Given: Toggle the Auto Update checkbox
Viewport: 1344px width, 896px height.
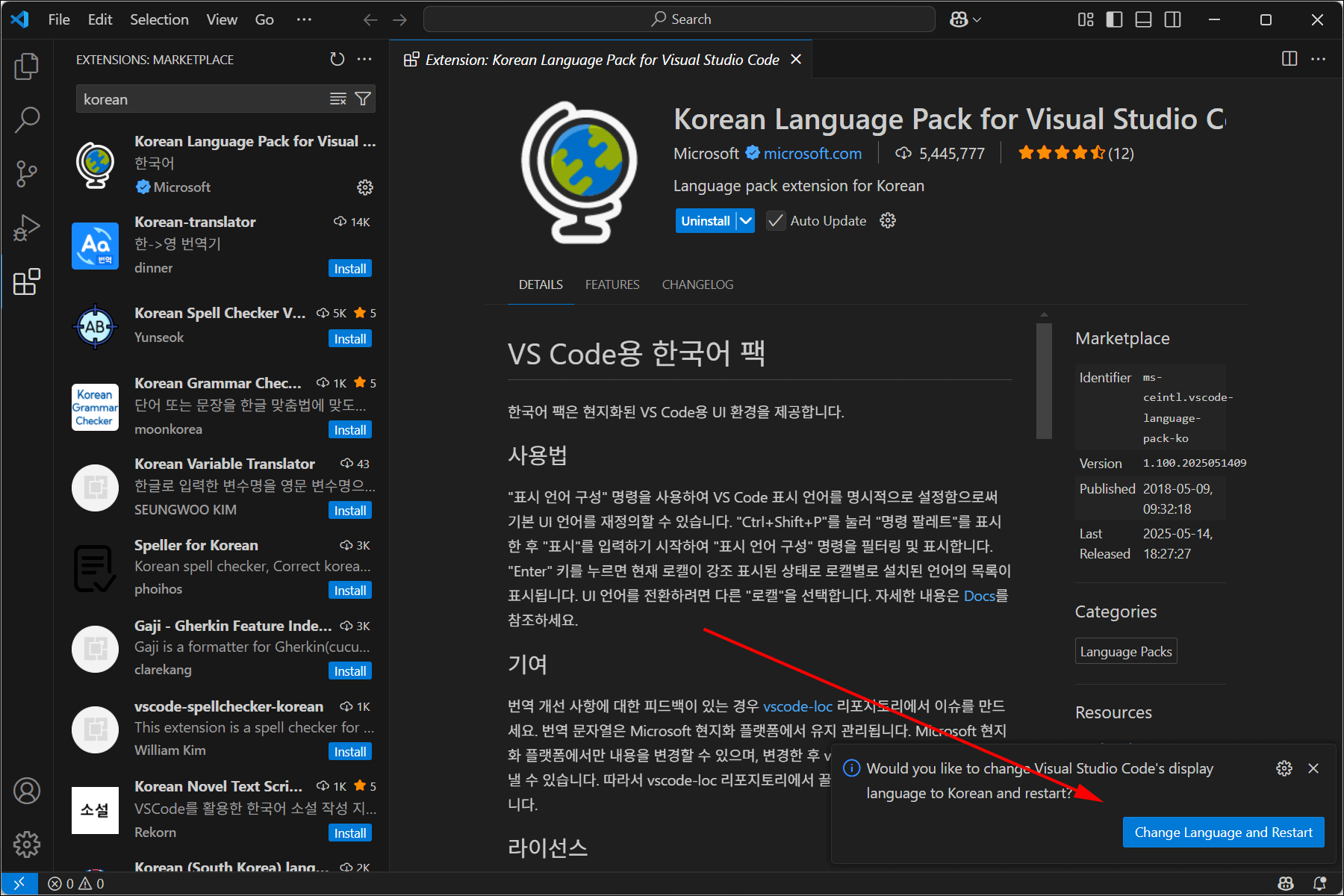Looking at the screenshot, I should tap(776, 220).
